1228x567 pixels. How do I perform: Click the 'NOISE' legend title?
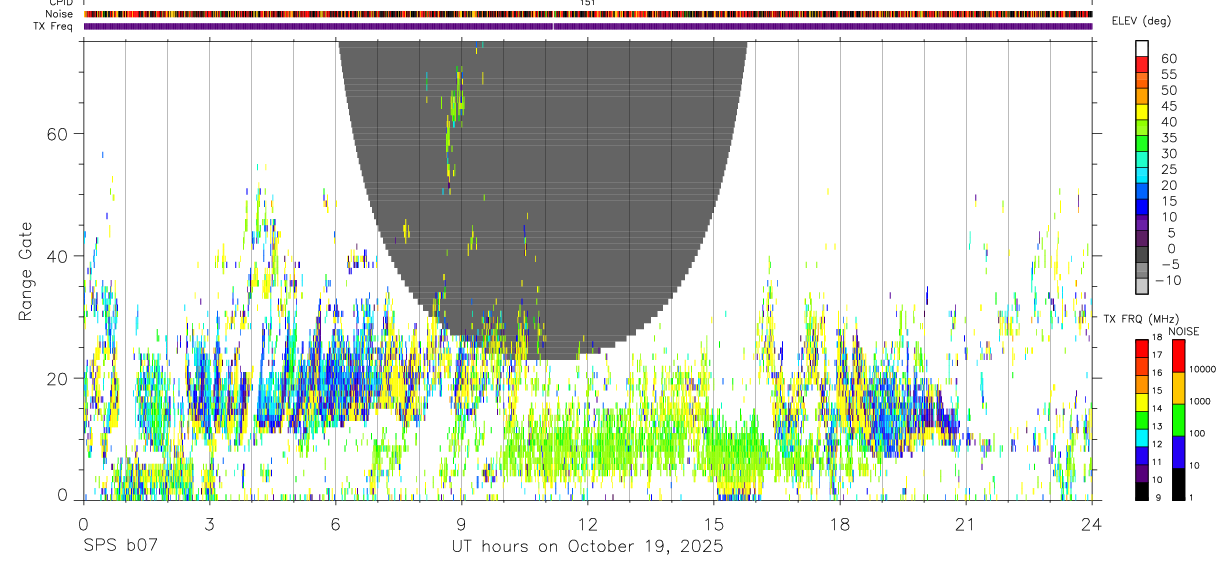(x=1183, y=331)
